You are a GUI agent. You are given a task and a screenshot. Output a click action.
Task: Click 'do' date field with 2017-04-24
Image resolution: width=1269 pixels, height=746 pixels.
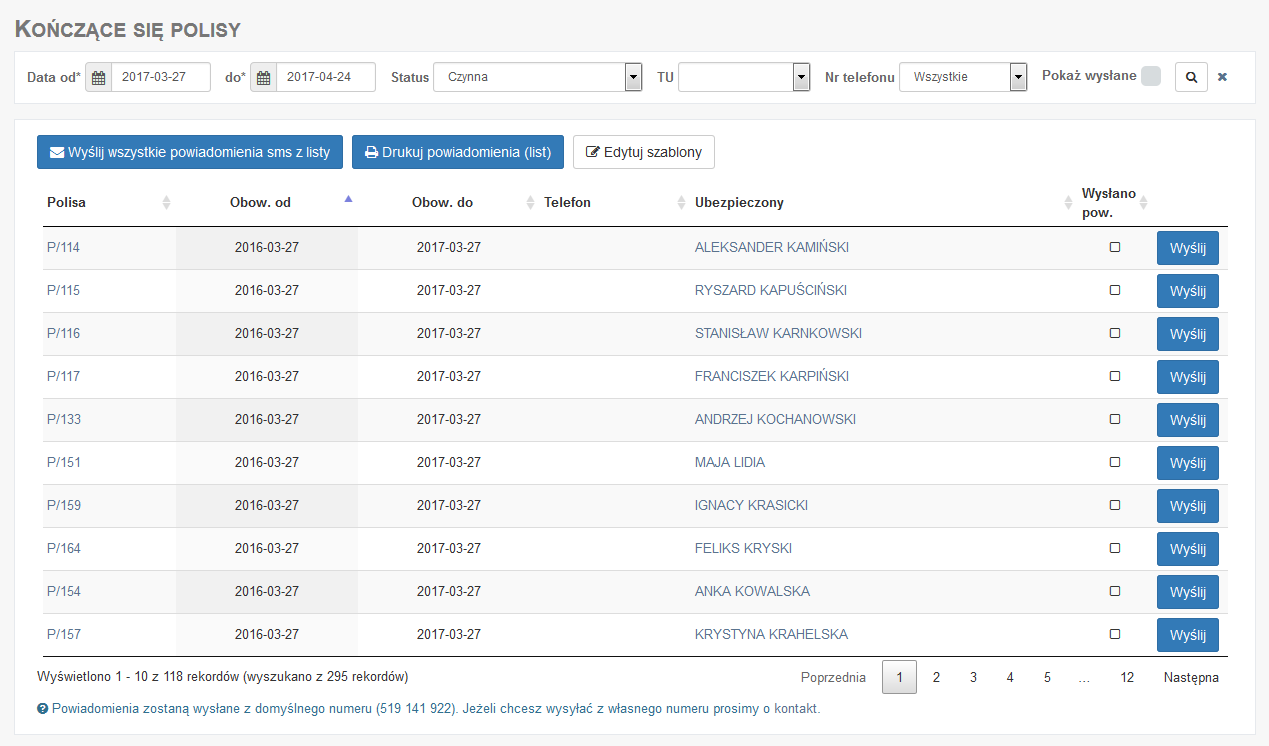[x=326, y=77]
